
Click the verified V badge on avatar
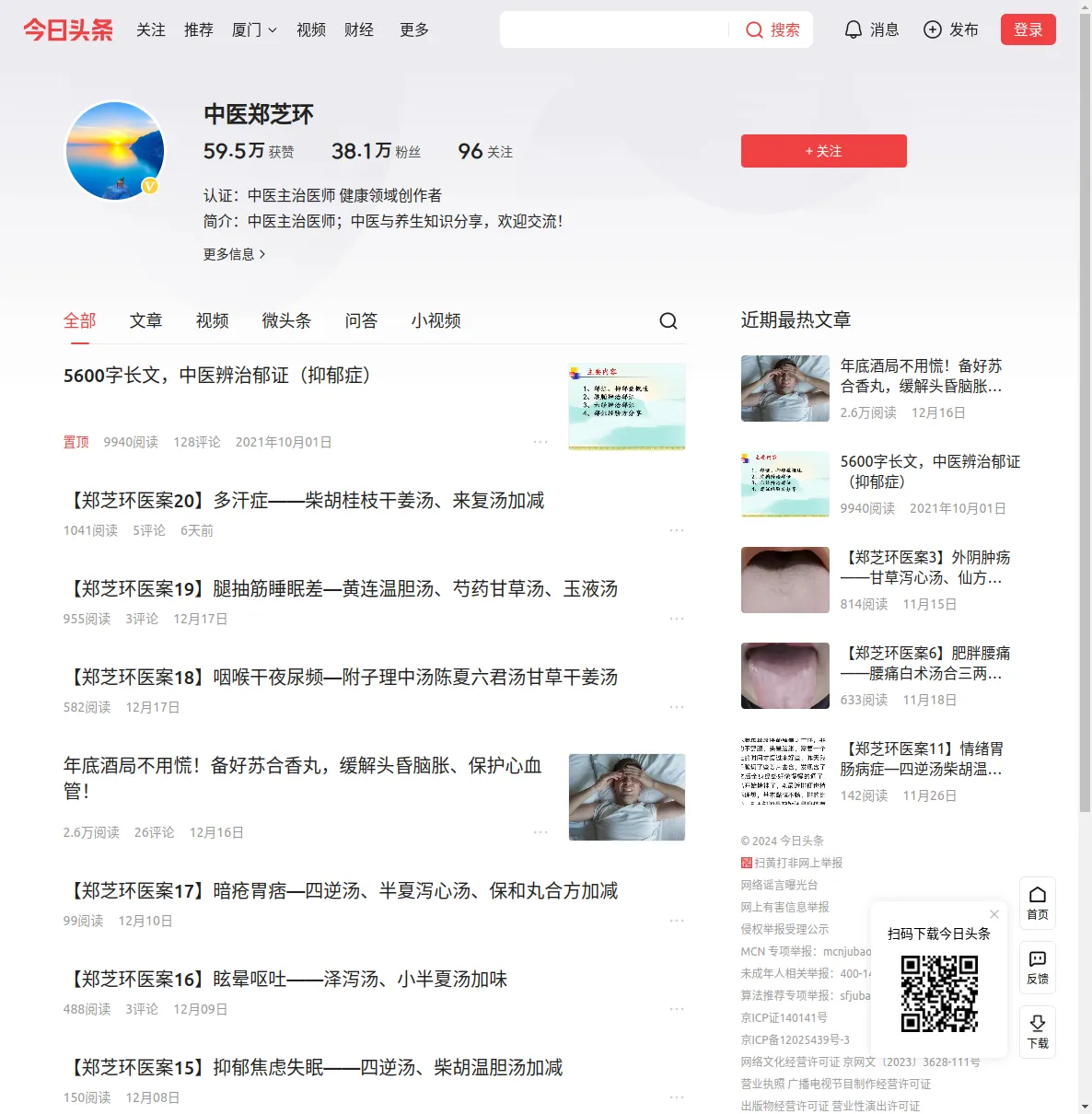click(150, 186)
